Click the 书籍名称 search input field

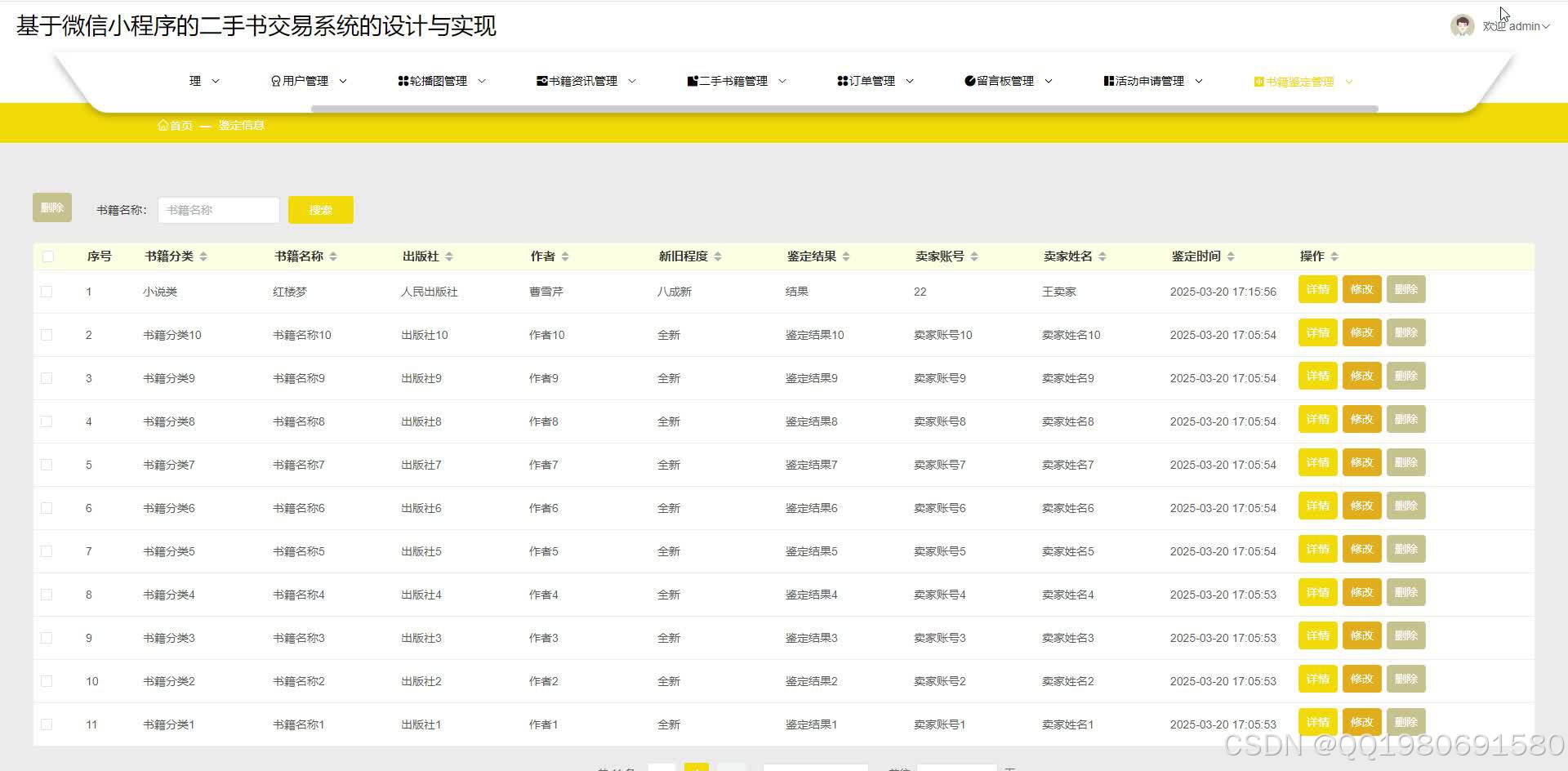coord(218,209)
